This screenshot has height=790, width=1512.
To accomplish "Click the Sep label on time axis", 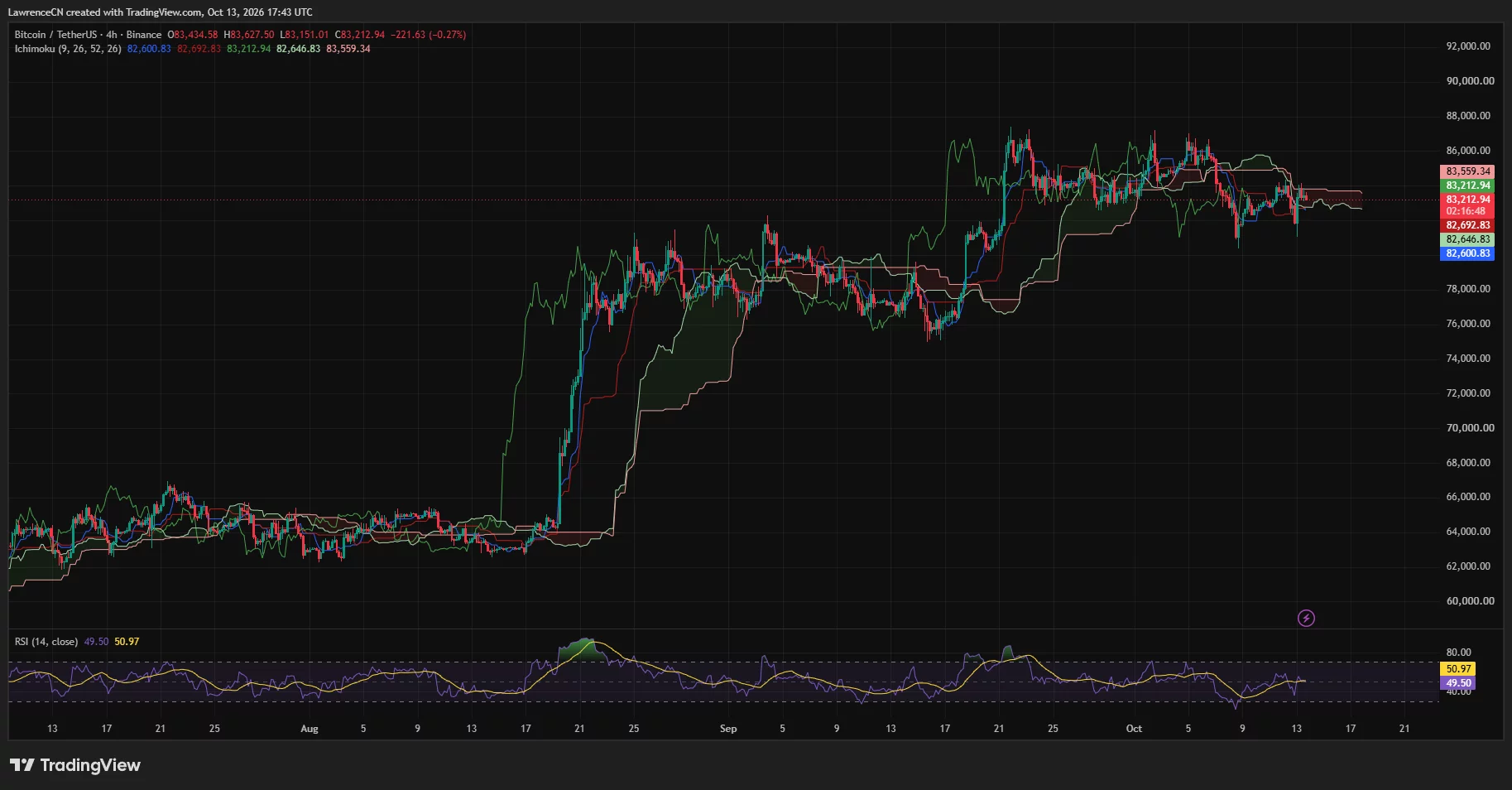I will (x=728, y=729).
